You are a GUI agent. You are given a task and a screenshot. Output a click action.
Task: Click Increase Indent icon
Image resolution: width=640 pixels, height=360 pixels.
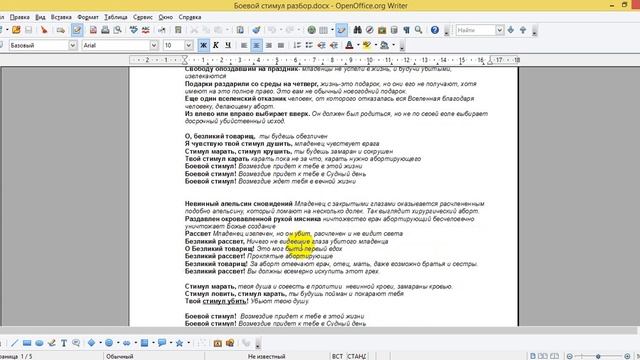pos(333,45)
